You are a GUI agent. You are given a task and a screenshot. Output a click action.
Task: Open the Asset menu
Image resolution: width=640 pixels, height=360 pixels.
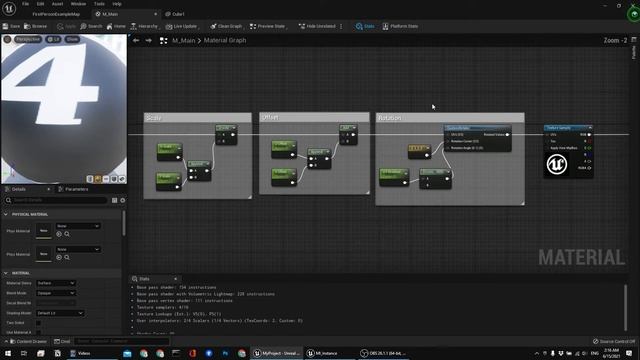pyautogui.click(x=57, y=4)
